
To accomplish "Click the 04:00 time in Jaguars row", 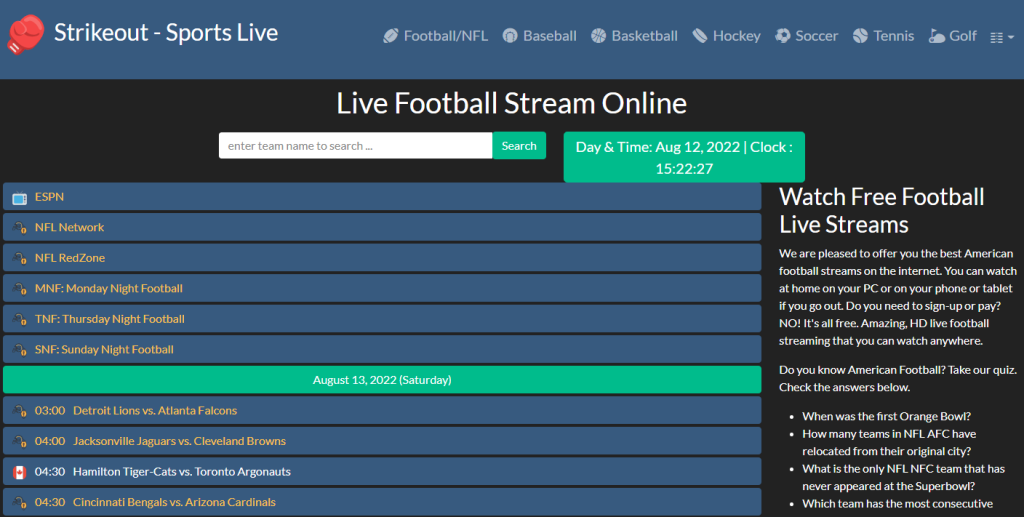I will click(x=50, y=441).
